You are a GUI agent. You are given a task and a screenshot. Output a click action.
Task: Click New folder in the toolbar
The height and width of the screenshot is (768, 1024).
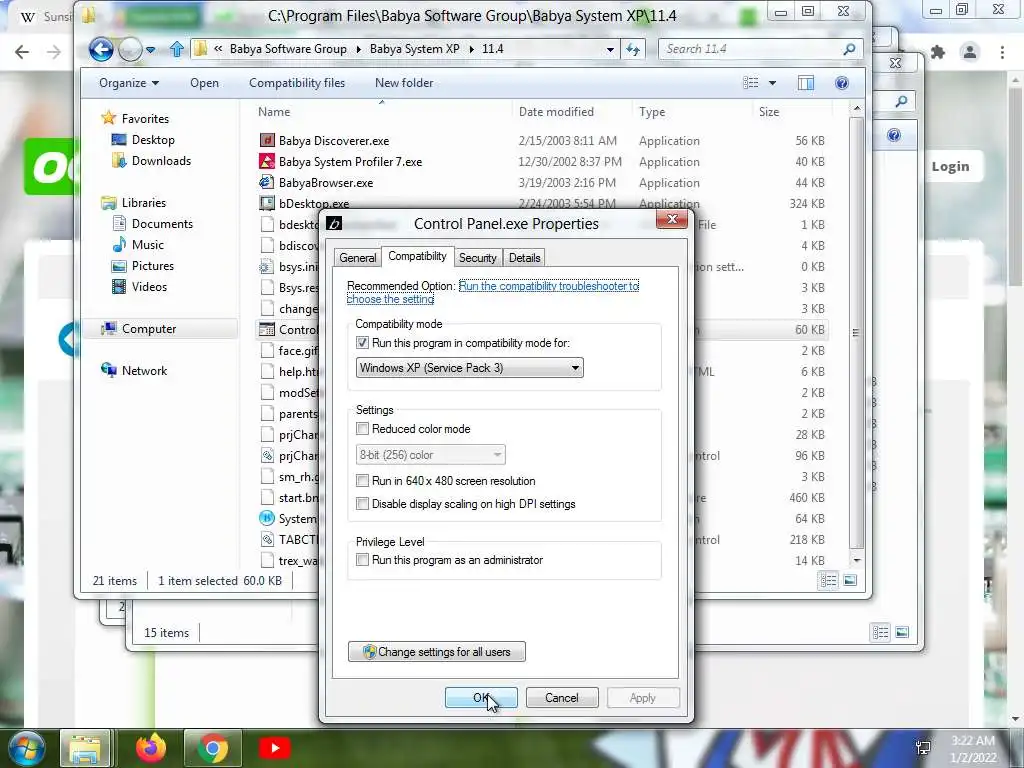(404, 83)
